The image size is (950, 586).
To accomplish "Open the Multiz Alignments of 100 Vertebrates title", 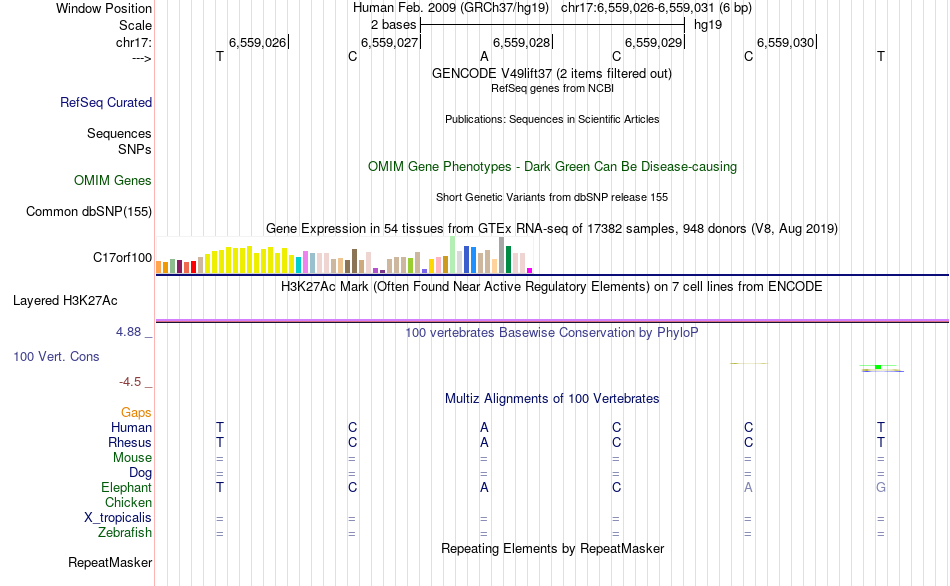I will pos(552,399).
